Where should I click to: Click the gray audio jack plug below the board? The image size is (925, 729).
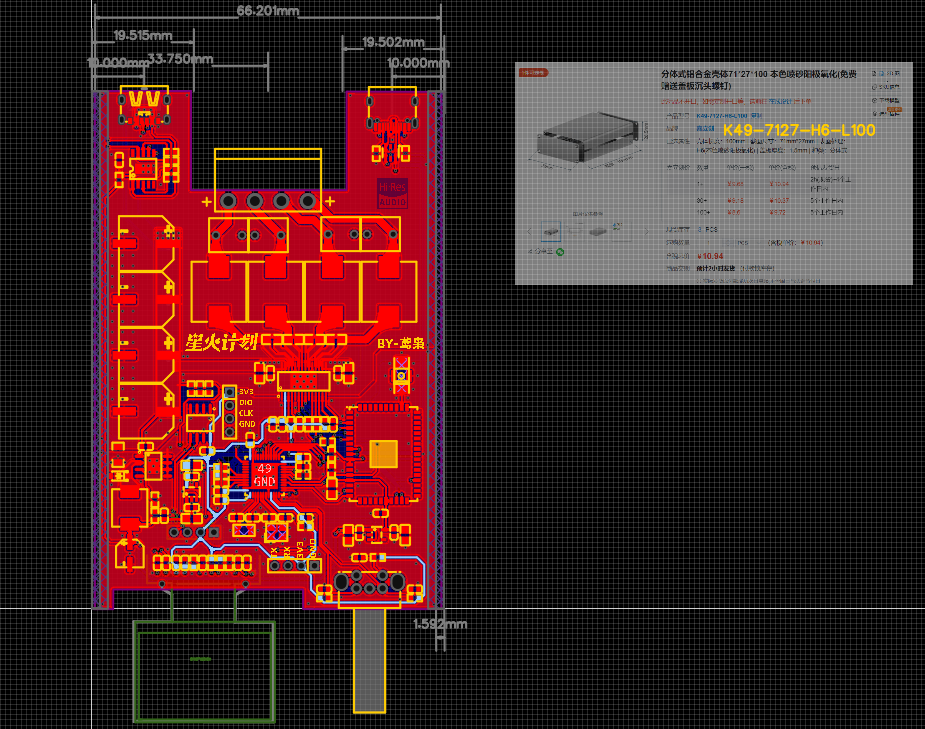tap(369, 661)
